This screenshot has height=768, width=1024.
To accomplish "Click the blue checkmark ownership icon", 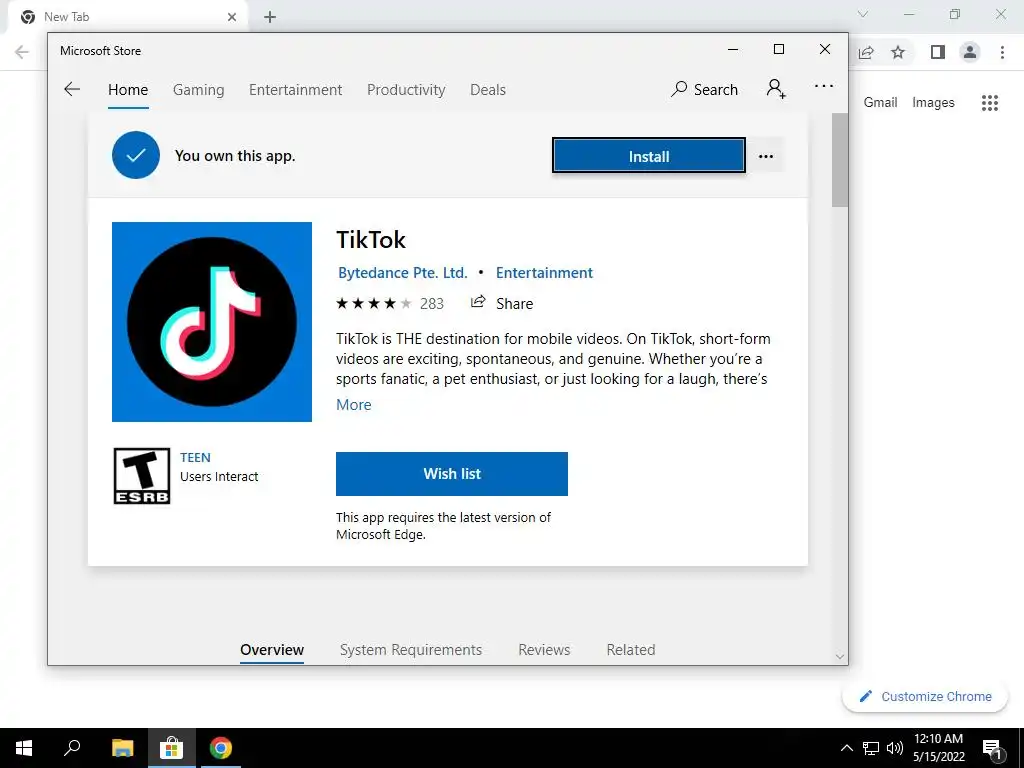I will (136, 155).
